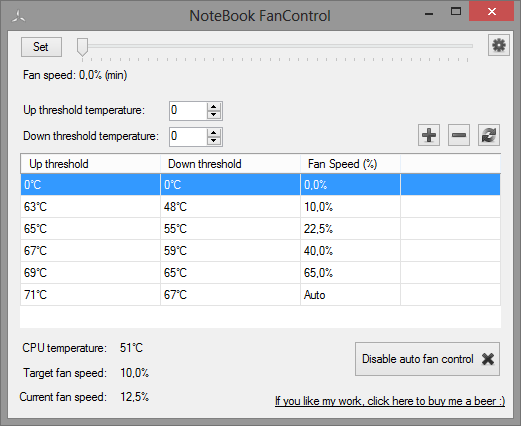
Task: Click the fan speed slider thumb
Action: point(82,47)
